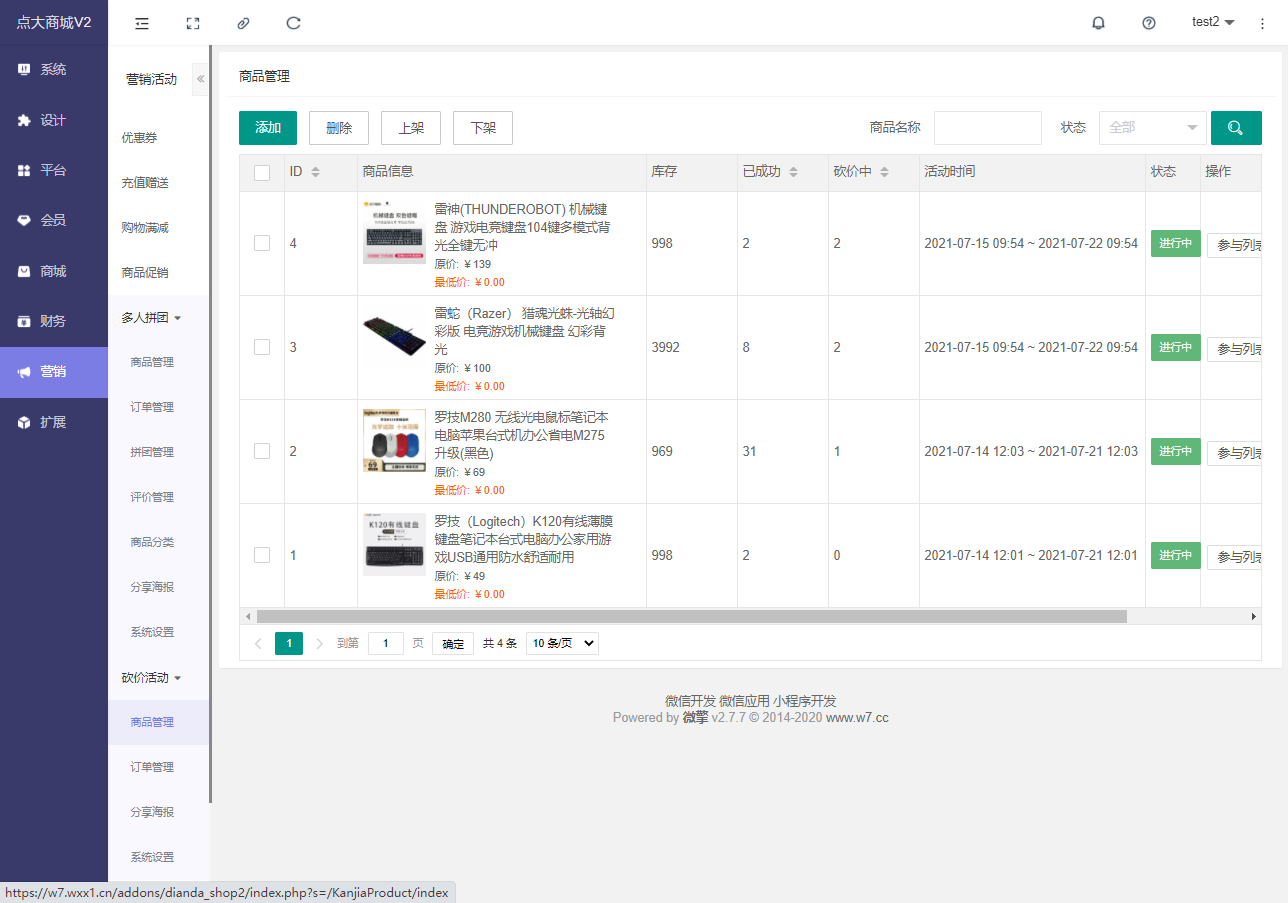
Task: Open 商品促销 in submenu
Action: click(145, 273)
